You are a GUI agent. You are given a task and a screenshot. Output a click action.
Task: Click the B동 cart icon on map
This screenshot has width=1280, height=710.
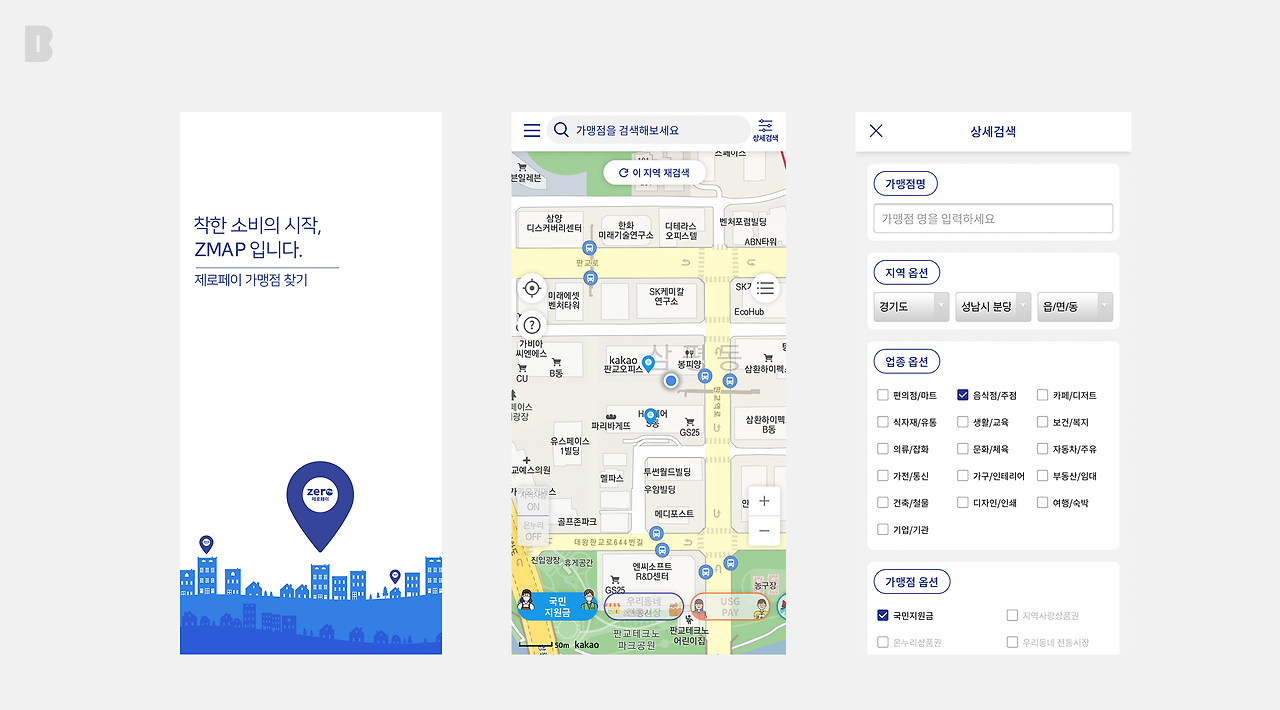pyautogui.click(x=556, y=362)
